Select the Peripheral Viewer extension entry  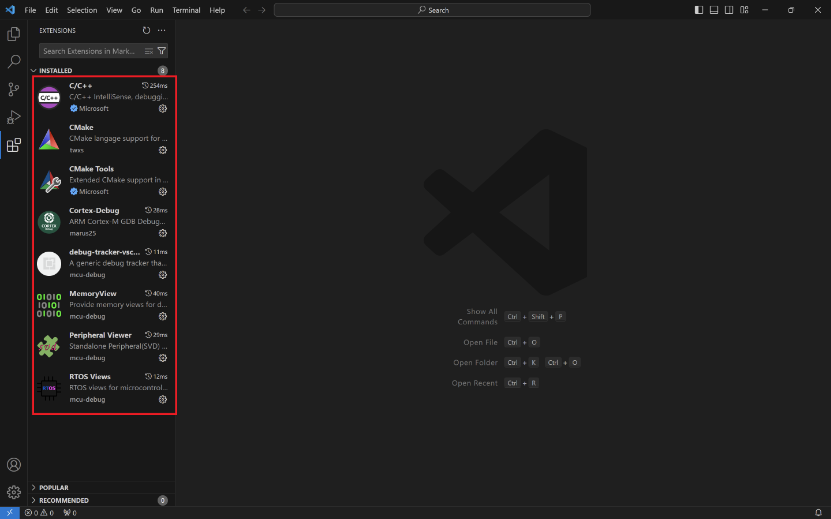pyautogui.click(x=103, y=347)
